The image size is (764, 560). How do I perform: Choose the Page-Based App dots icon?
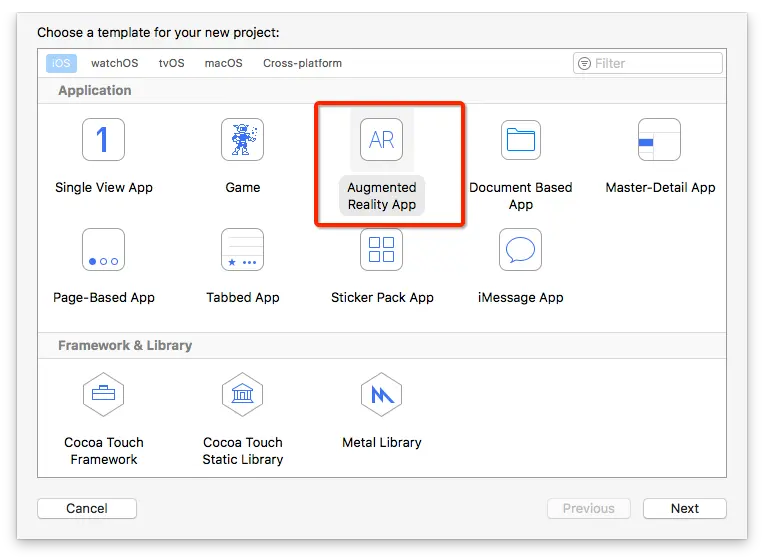(x=103, y=250)
